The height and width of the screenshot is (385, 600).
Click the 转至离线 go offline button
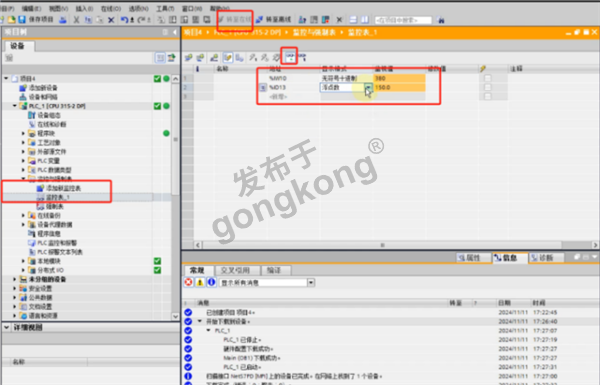(x=274, y=19)
